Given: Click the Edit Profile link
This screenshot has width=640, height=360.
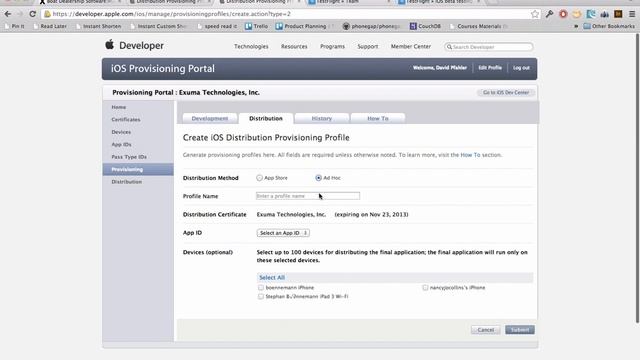Looking at the screenshot, I should point(490,68).
